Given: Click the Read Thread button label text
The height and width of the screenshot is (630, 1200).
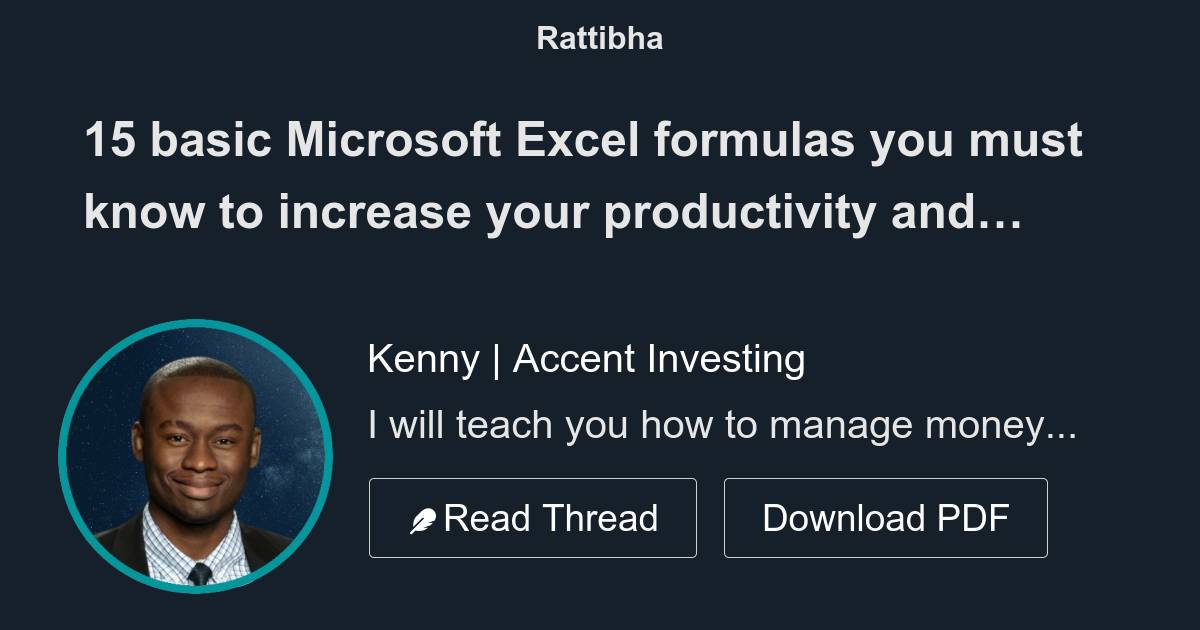Looking at the screenshot, I should [x=552, y=517].
